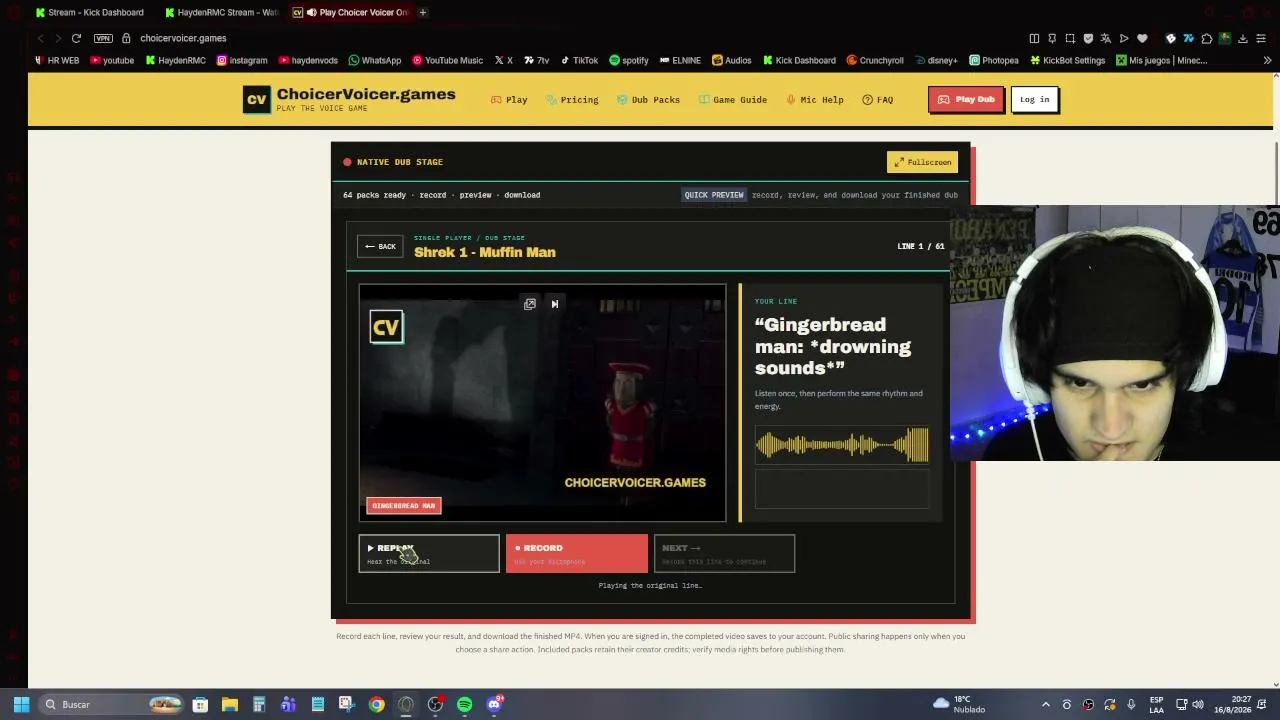
Task: Open the Pricing page
Action: 573,100
